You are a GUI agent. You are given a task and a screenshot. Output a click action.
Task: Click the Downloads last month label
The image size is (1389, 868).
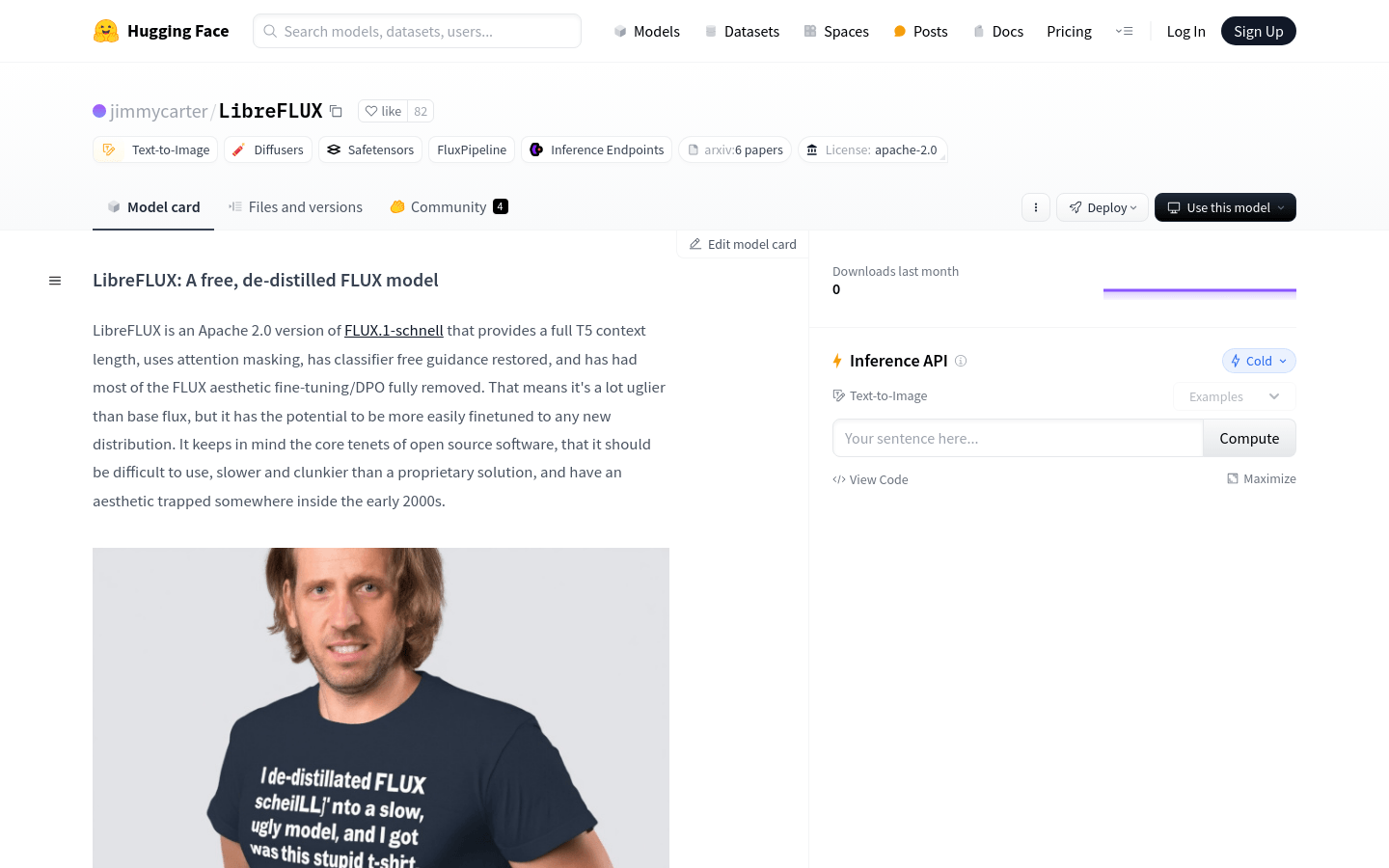(x=895, y=271)
